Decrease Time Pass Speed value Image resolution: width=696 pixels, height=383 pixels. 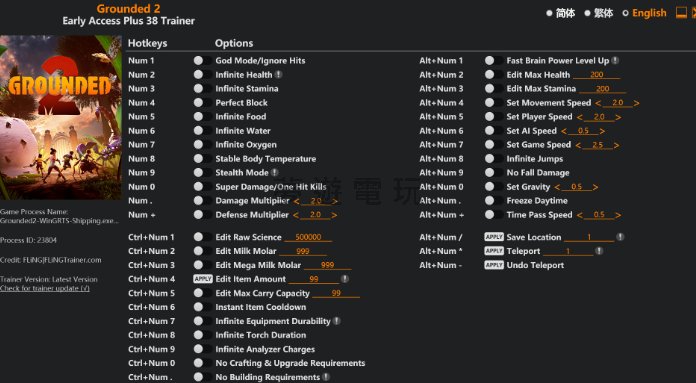pyautogui.click(x=580, y=215)
